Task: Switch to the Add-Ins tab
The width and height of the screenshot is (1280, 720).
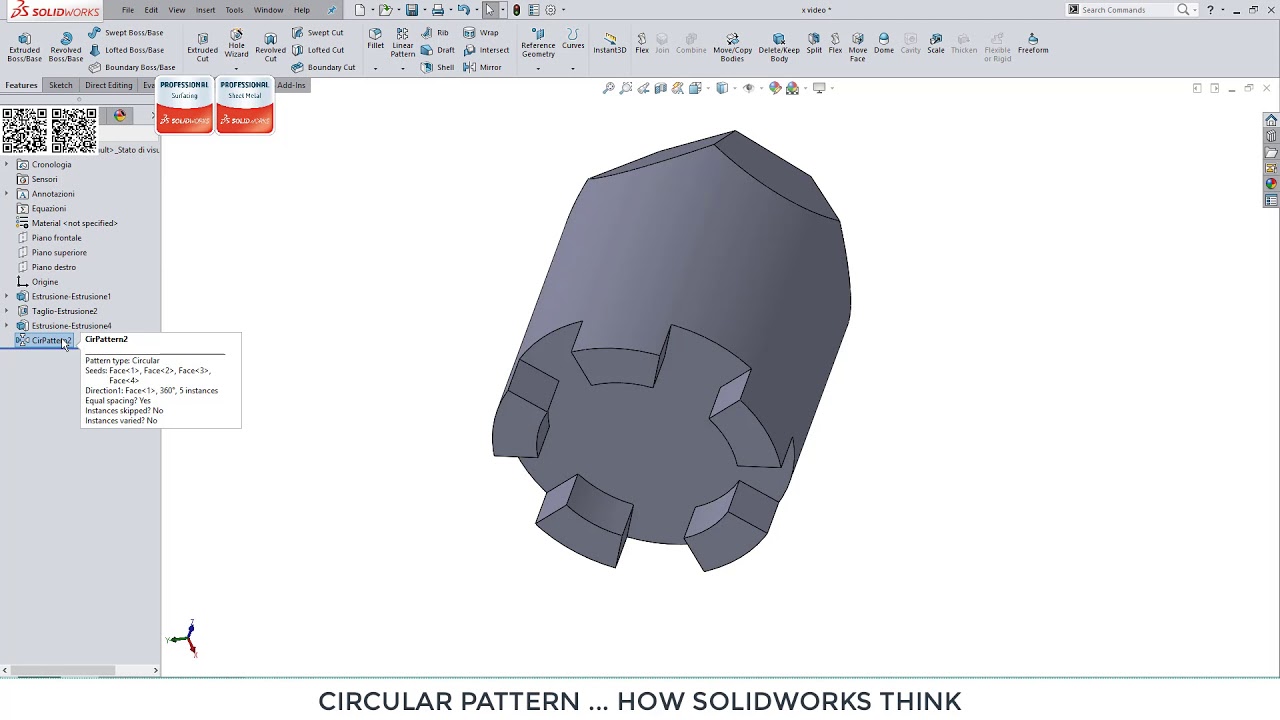Action: click(291, 85)
